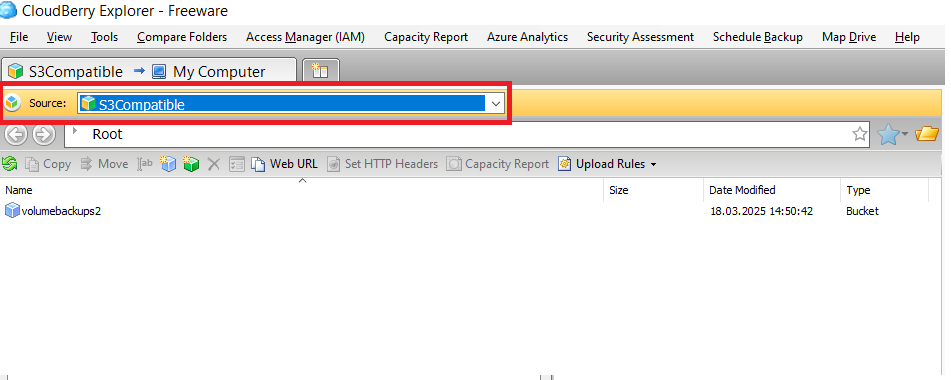Open the Compare Folders menu
Screen dimensions: 951x380
click(182, 37)
